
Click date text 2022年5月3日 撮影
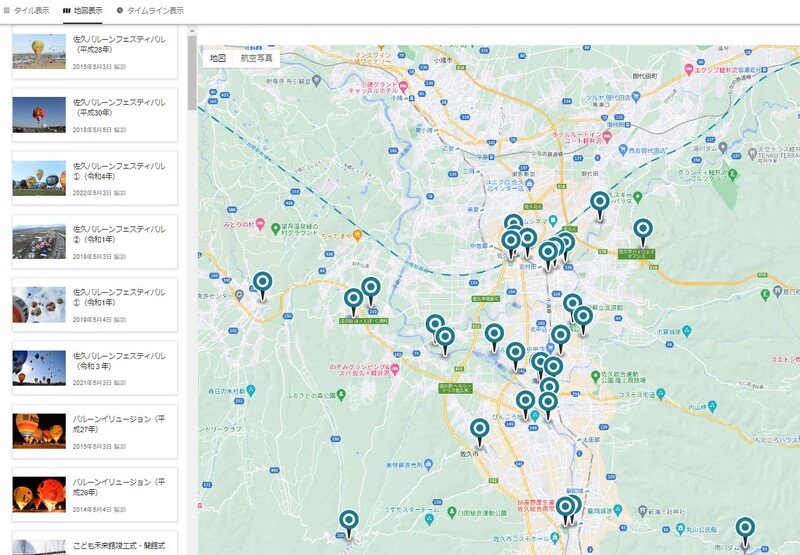pyautogui.click(x=99, y=193)
